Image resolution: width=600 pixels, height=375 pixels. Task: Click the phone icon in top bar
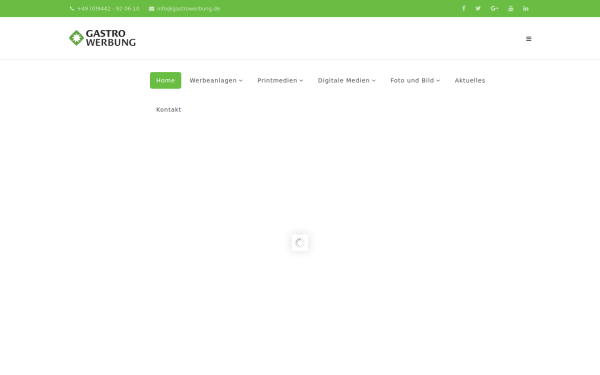click(x=72, y=8)
